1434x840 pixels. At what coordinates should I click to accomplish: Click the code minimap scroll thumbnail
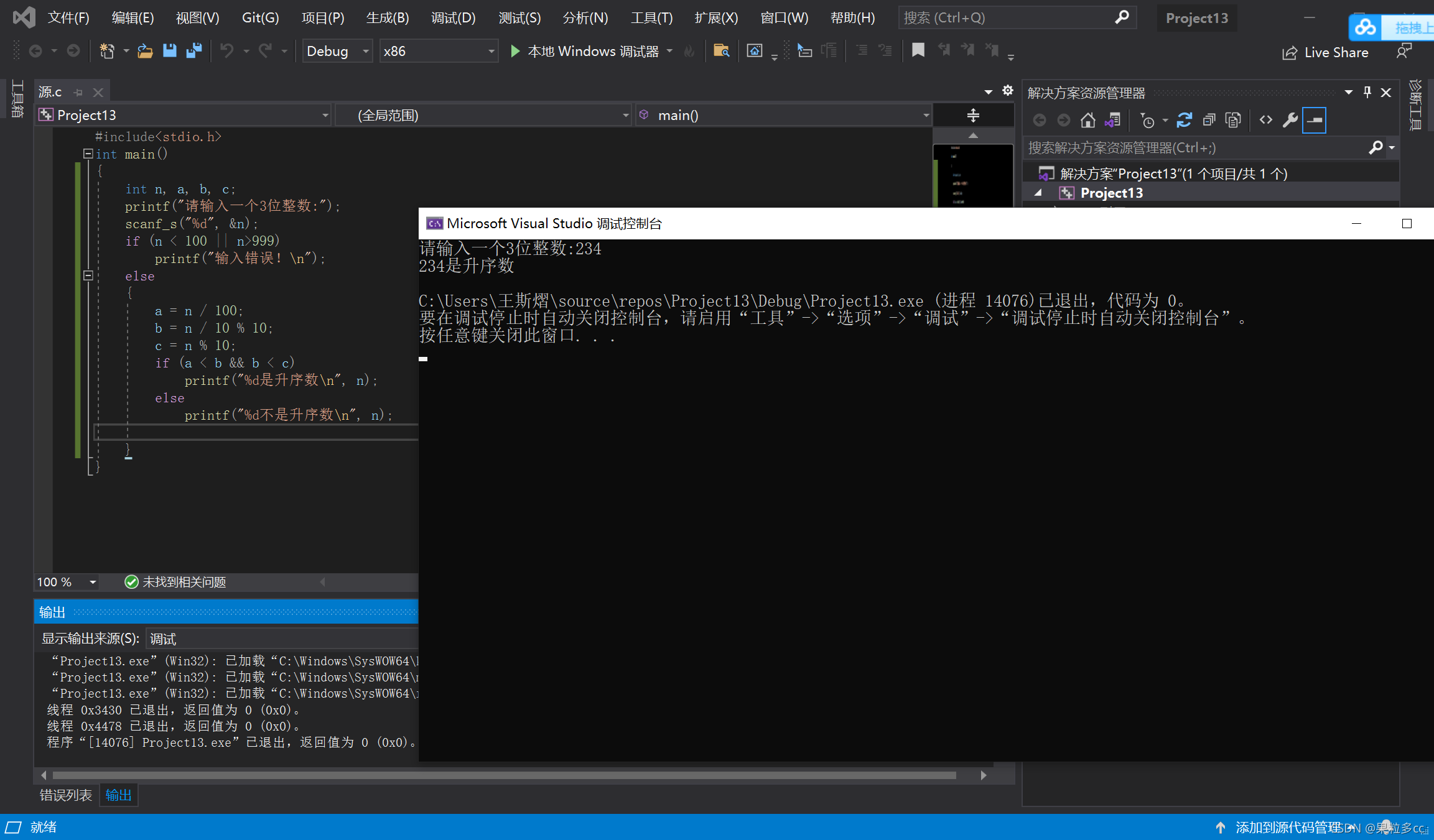[x=973, y=175]
